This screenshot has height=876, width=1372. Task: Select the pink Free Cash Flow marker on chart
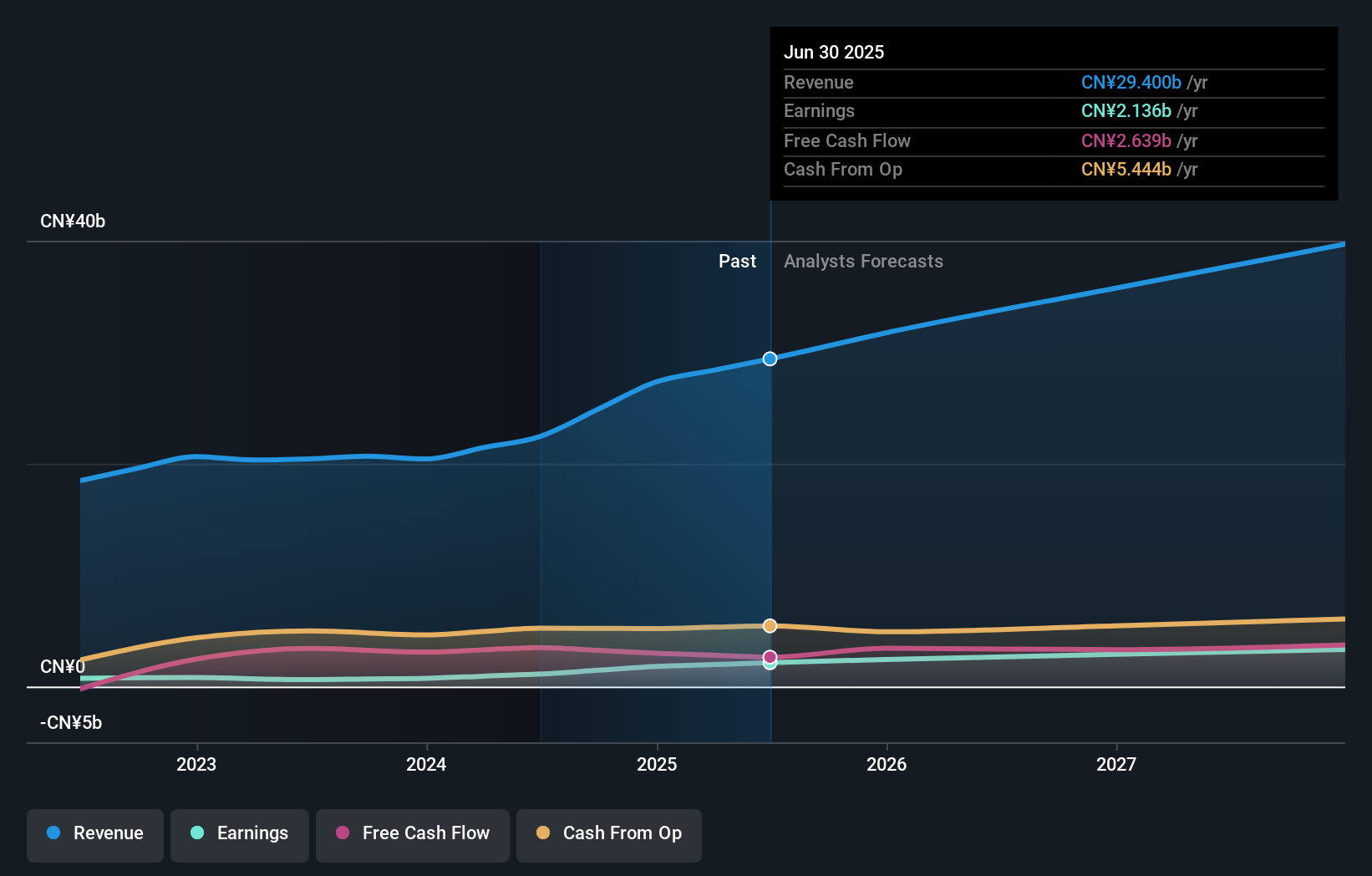point(770,658)
